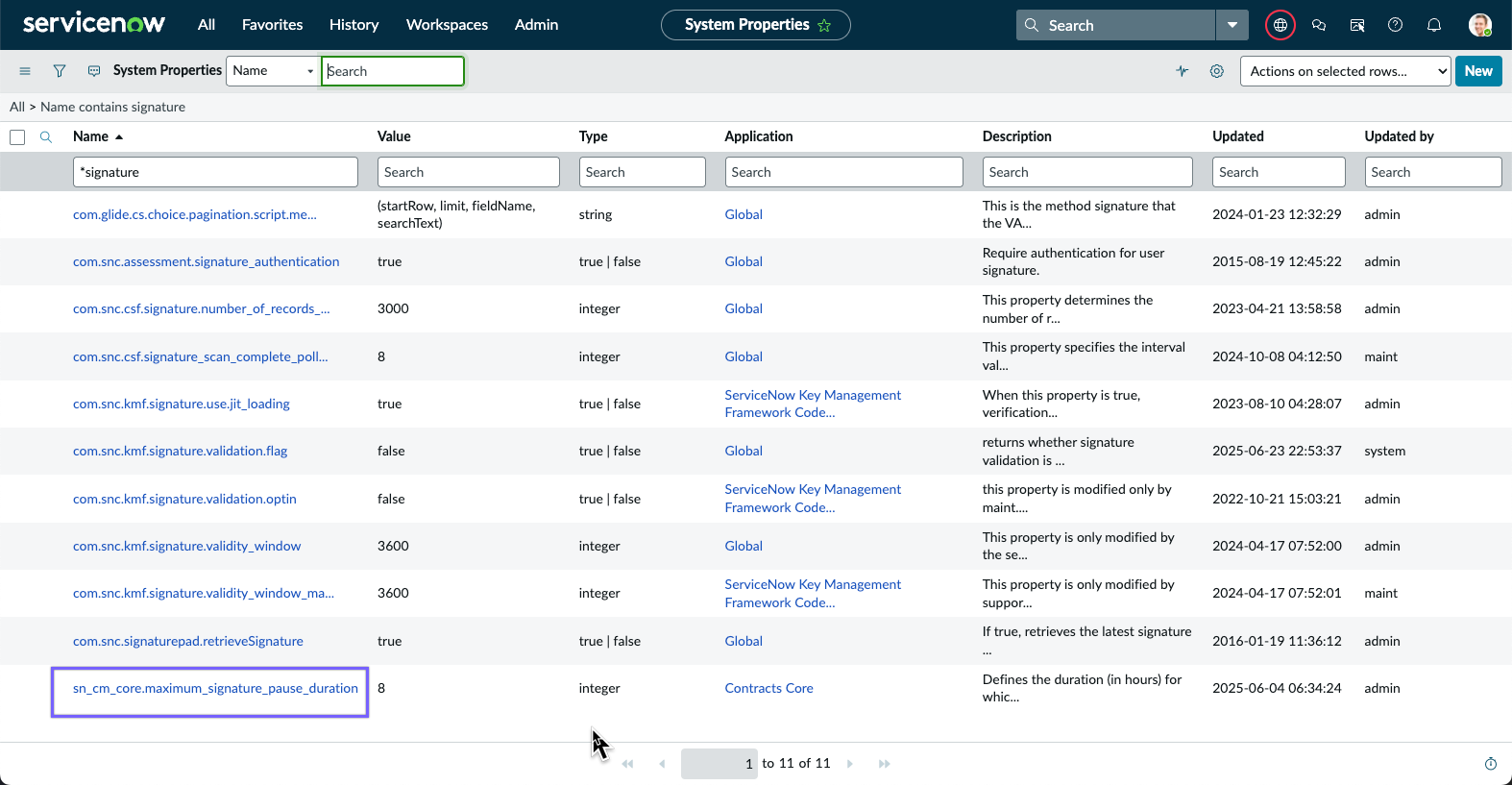This screenshot has height=785, width=1512.
Task: Open the Favorites menu
Action: pos(273,25)
